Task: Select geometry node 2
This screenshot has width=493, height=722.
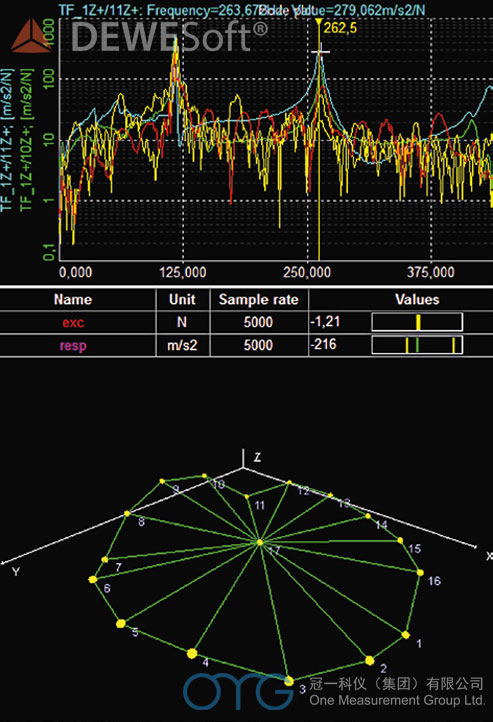Action: (x=370, y=661)
